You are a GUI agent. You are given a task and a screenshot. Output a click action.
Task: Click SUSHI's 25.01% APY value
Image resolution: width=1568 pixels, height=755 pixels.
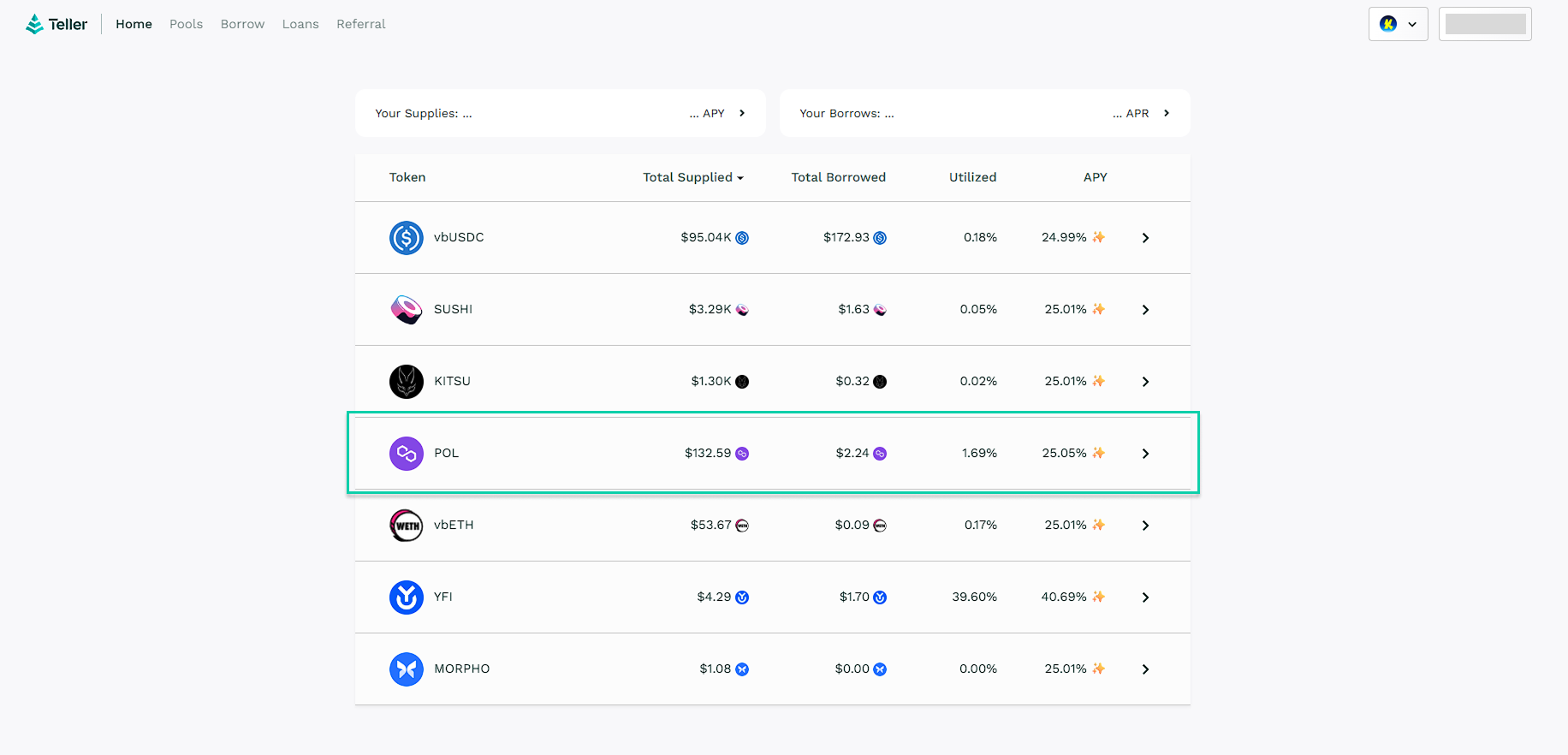click(x=1066, y=309)
